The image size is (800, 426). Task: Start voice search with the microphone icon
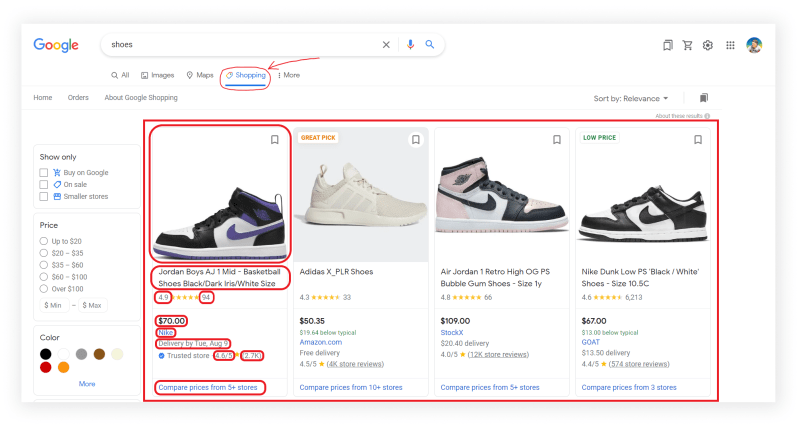tap(410, 45)
